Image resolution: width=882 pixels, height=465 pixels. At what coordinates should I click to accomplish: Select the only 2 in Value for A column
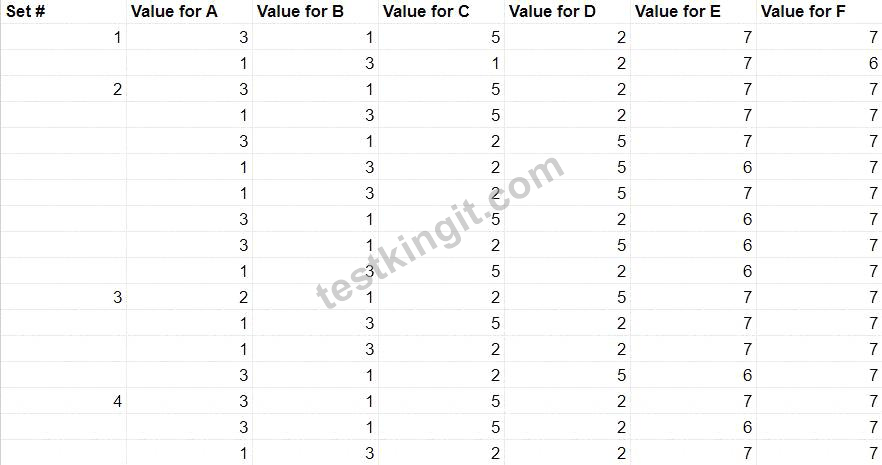189,297
